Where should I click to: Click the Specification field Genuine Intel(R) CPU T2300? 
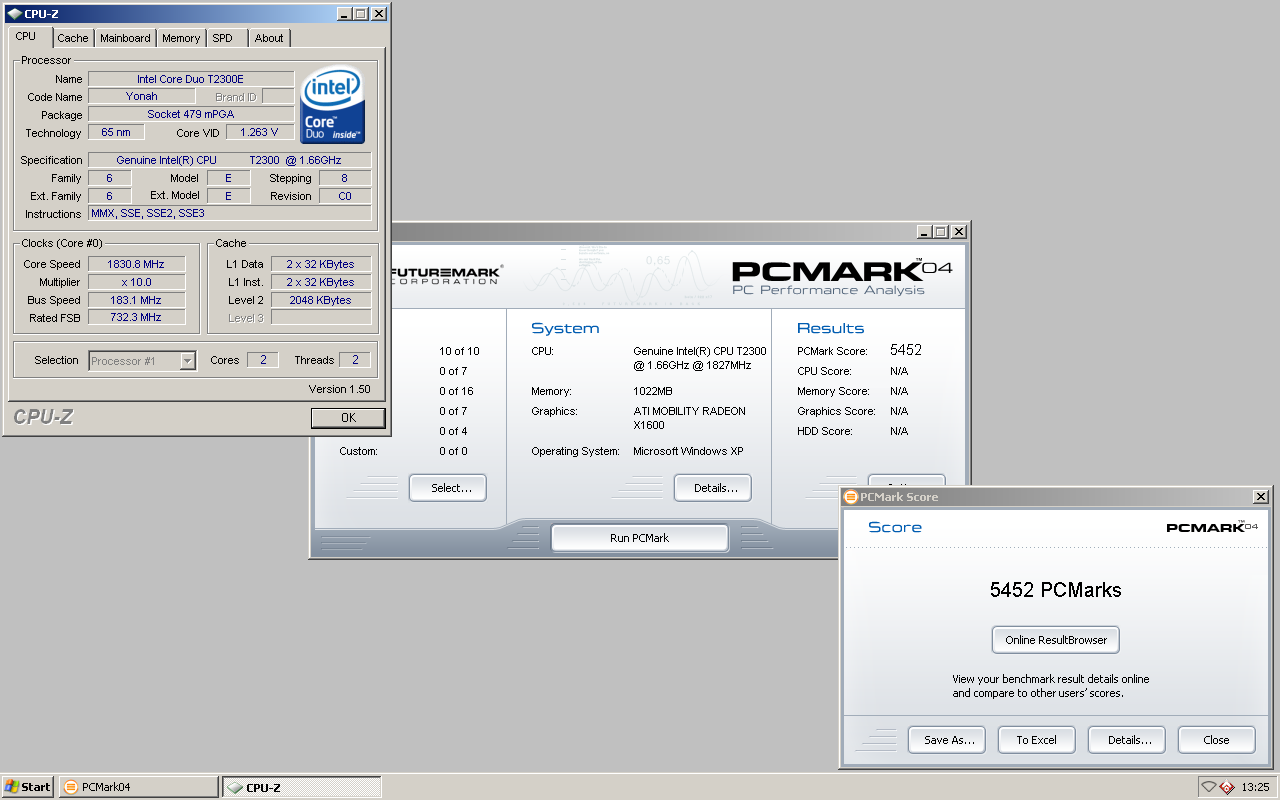point(229,160)
